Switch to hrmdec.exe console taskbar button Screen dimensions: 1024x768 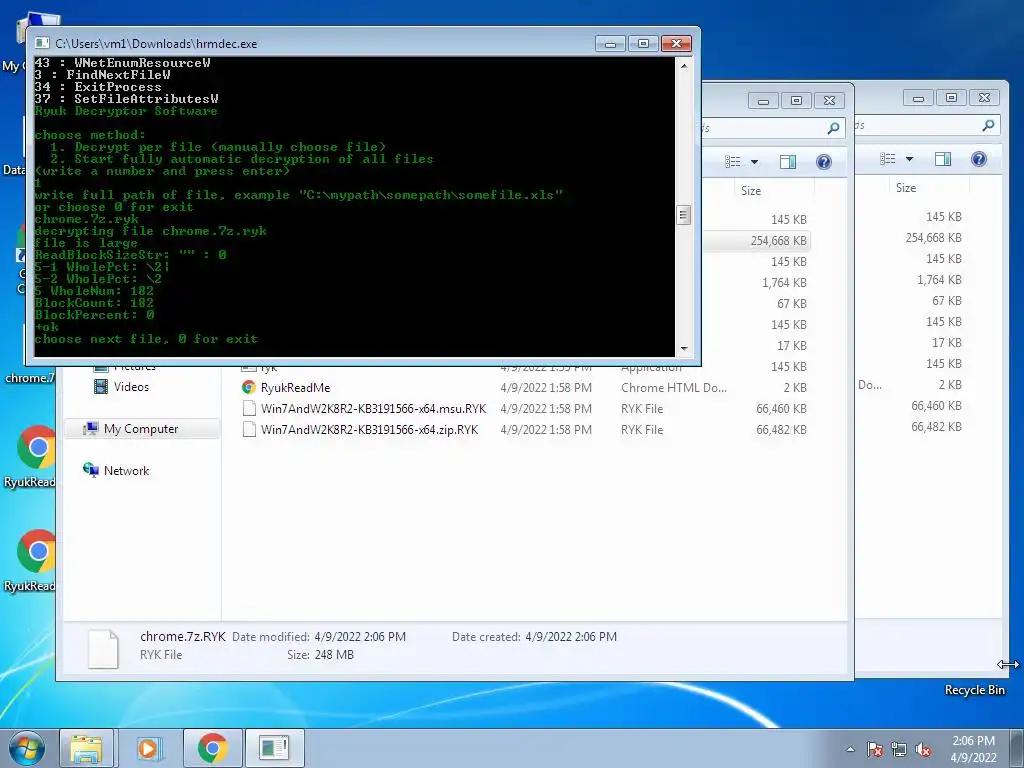(x=274, y=748)
